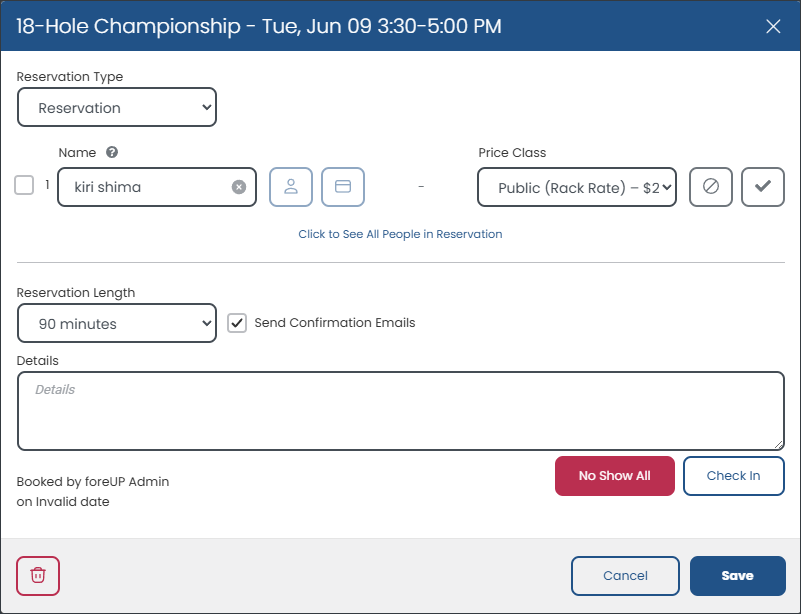Click the red trash delete icon
This screenshot has width=801, height=614.
[x=38, y=576]
